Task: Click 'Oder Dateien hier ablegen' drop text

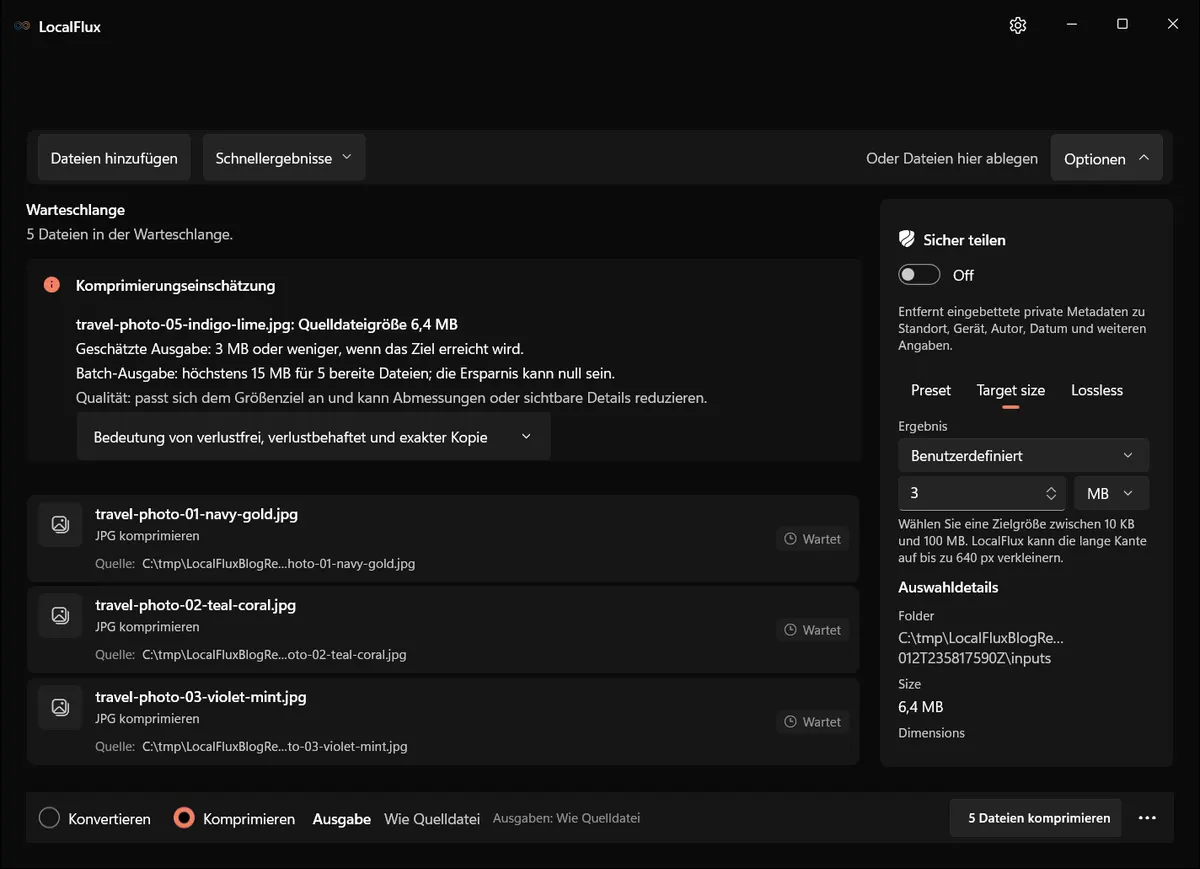Action: click(952, 158)
